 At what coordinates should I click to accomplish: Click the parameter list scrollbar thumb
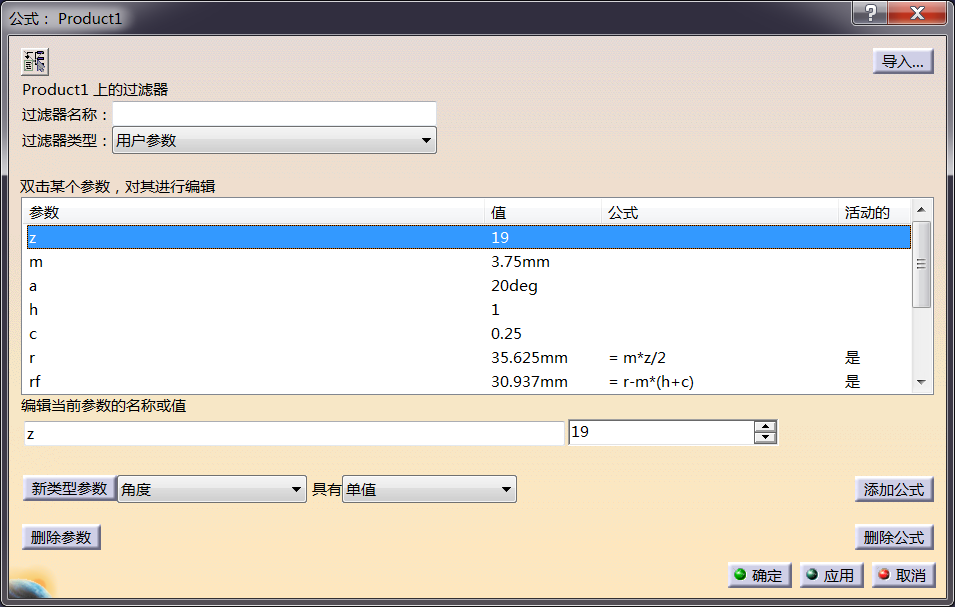coord(922,264)
